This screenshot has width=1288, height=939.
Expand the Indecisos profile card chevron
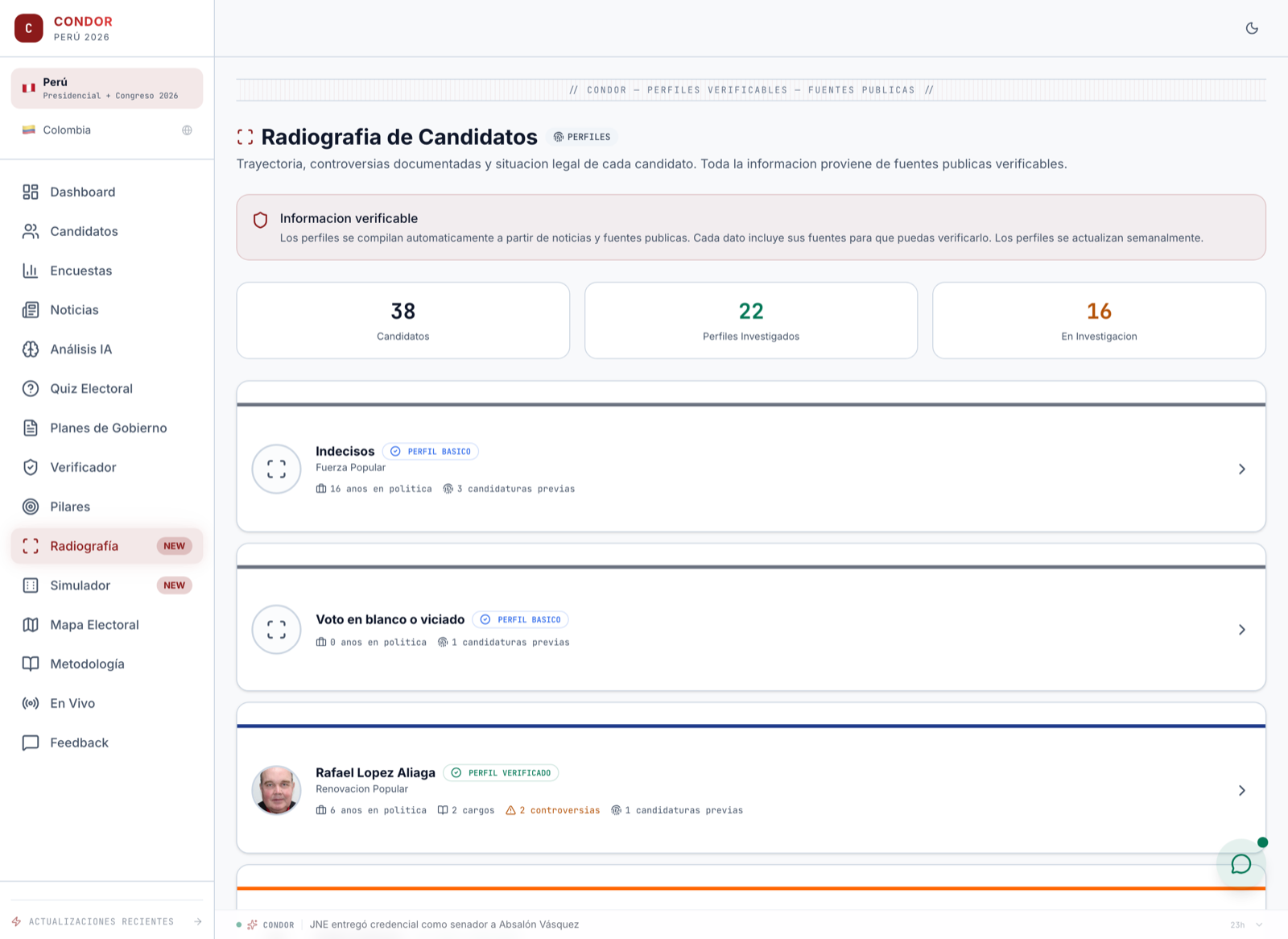pos(1242,469)
